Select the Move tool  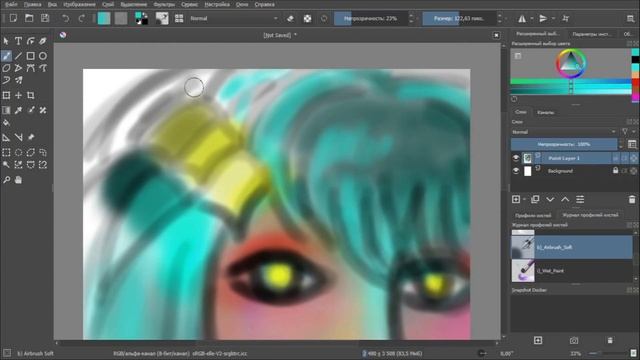coord(18,95)
